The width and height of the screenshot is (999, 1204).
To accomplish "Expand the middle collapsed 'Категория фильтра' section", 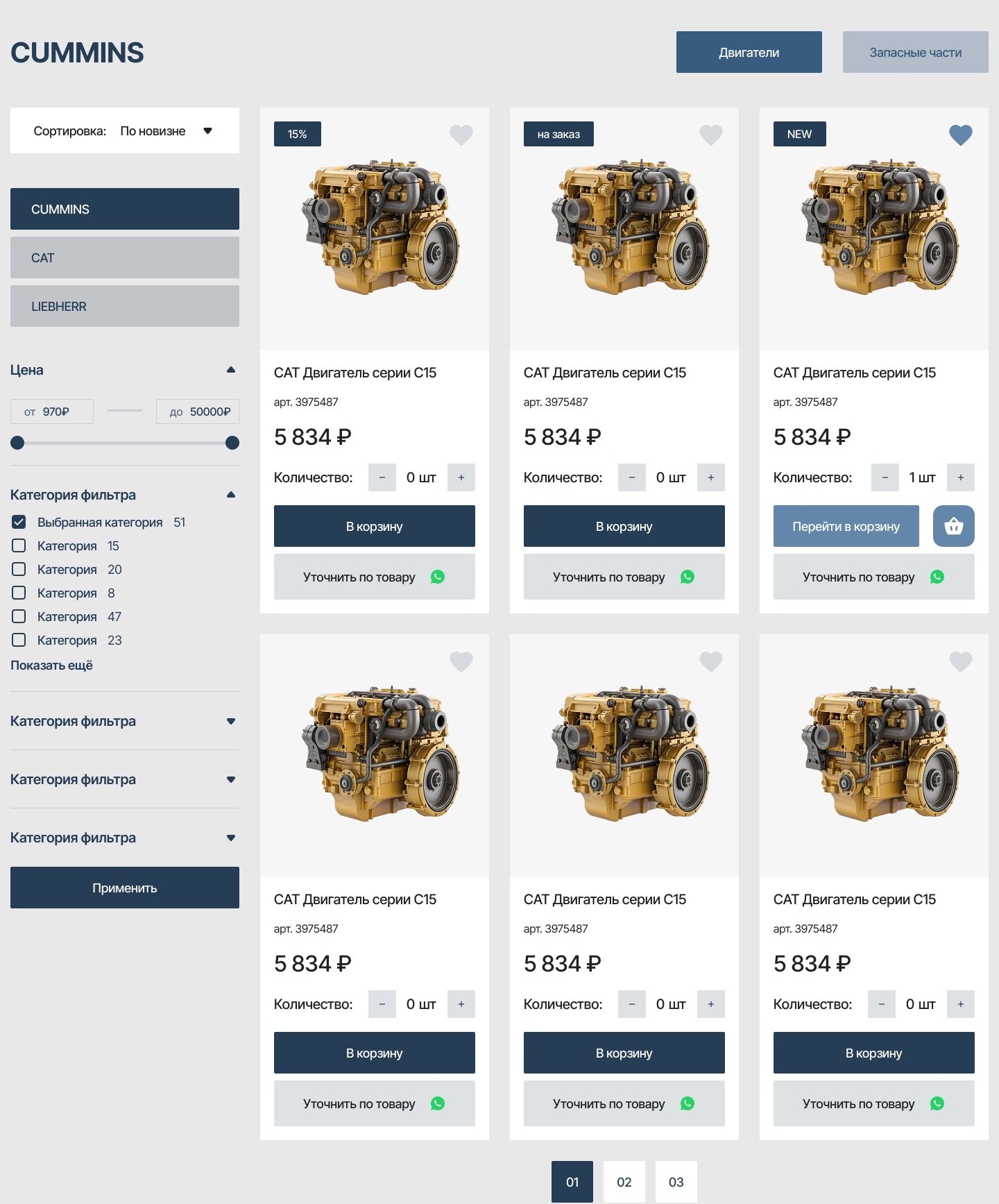I will point(231,779).
